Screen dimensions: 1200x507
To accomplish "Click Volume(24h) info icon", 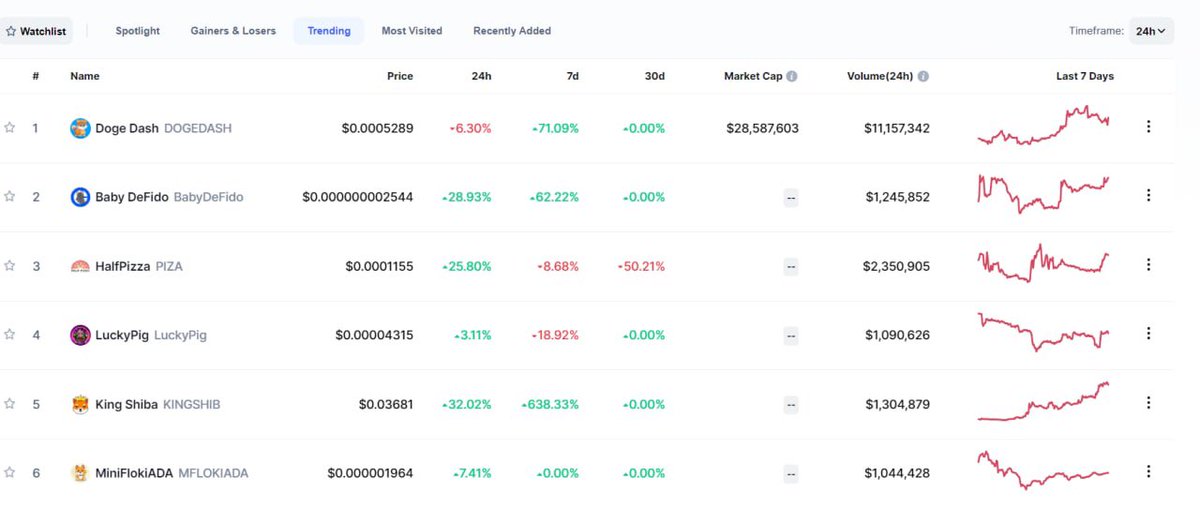I will tap(923, 76).
